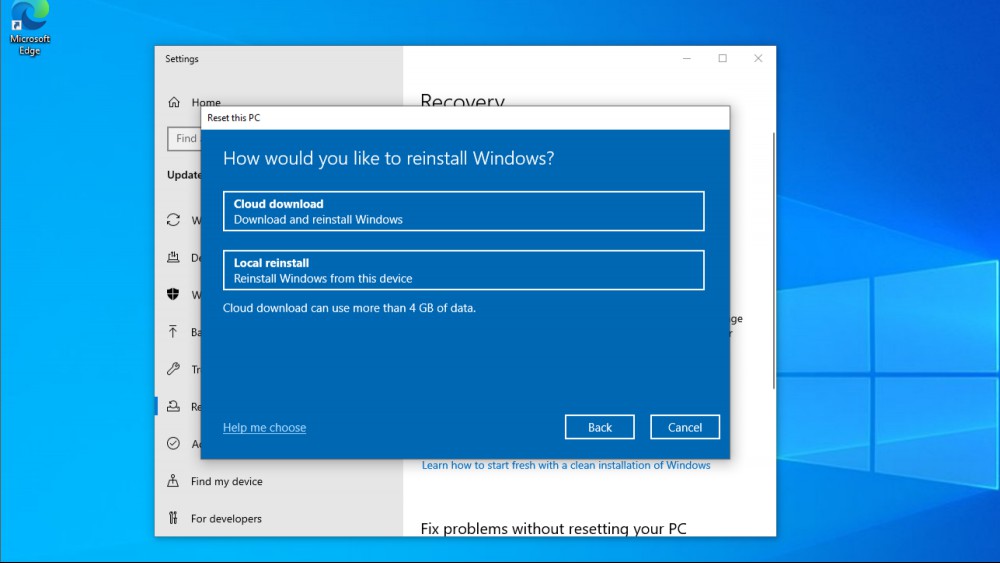Open the Help me choose link
This screenshot has height=563, width=1000.
265,428
